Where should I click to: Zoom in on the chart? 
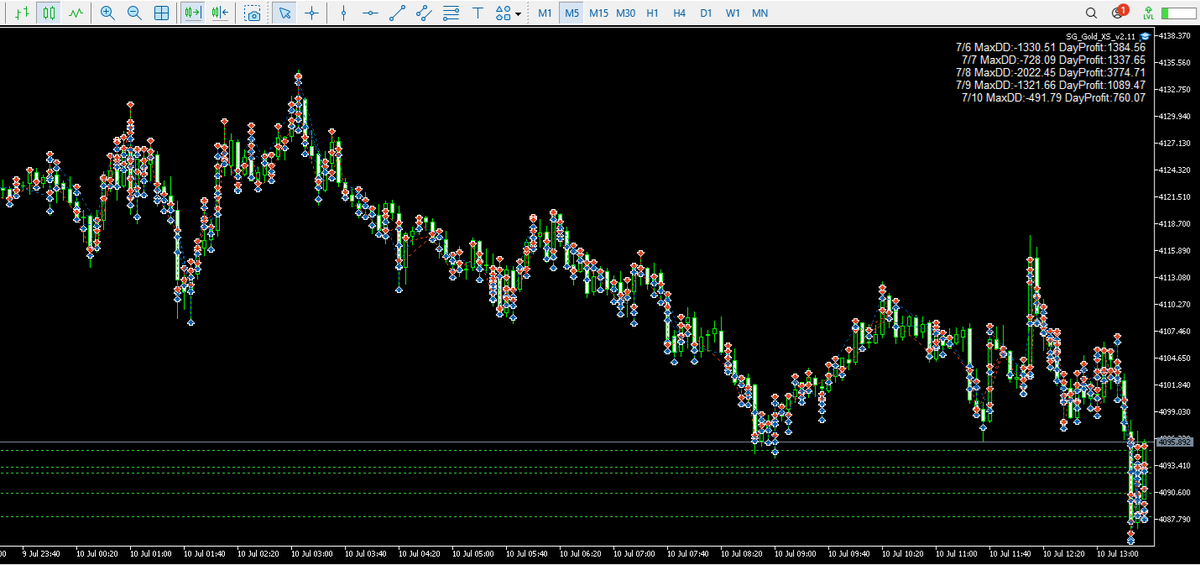click(107, 13)
